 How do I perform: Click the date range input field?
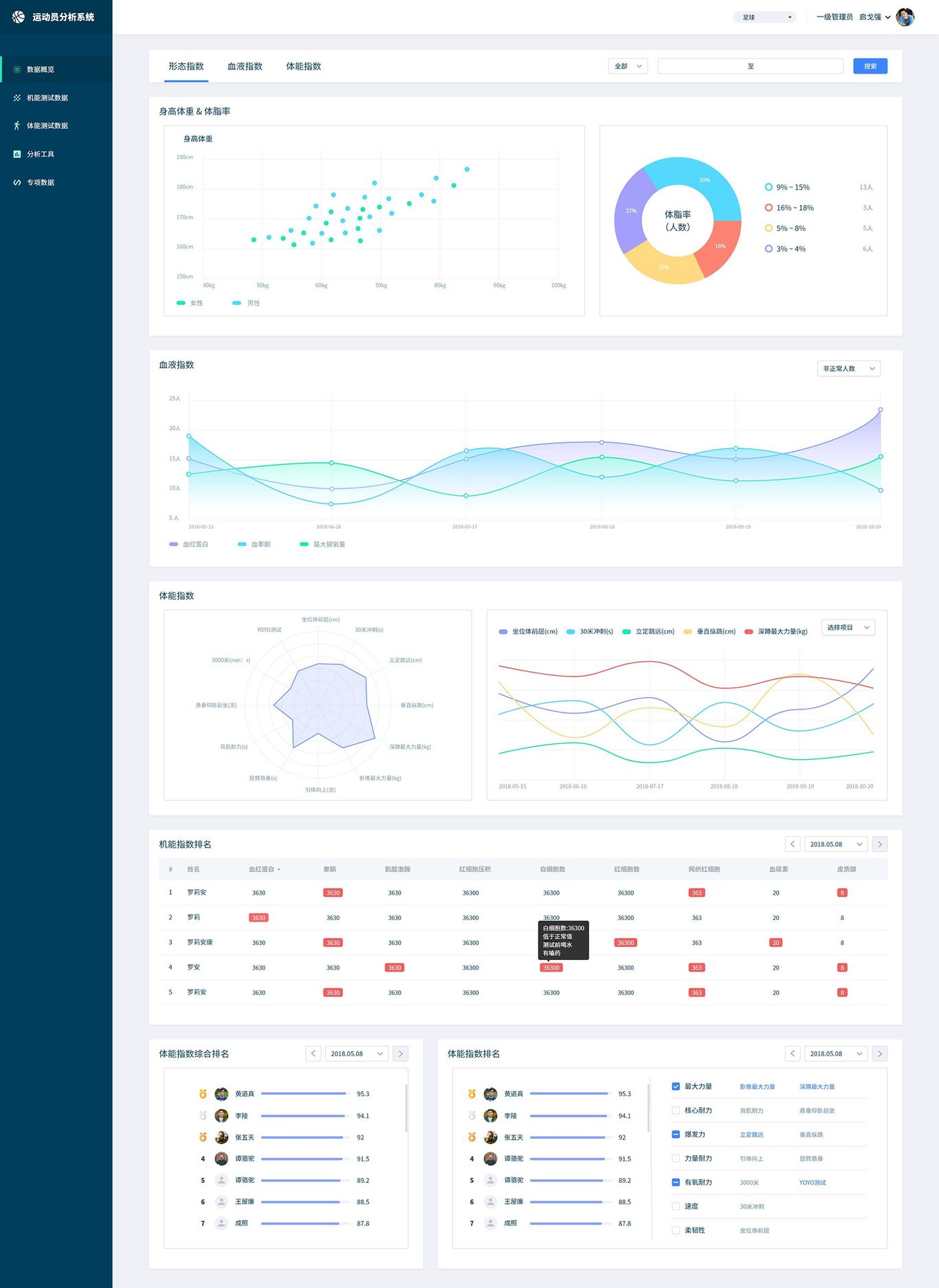coord(751,66)
